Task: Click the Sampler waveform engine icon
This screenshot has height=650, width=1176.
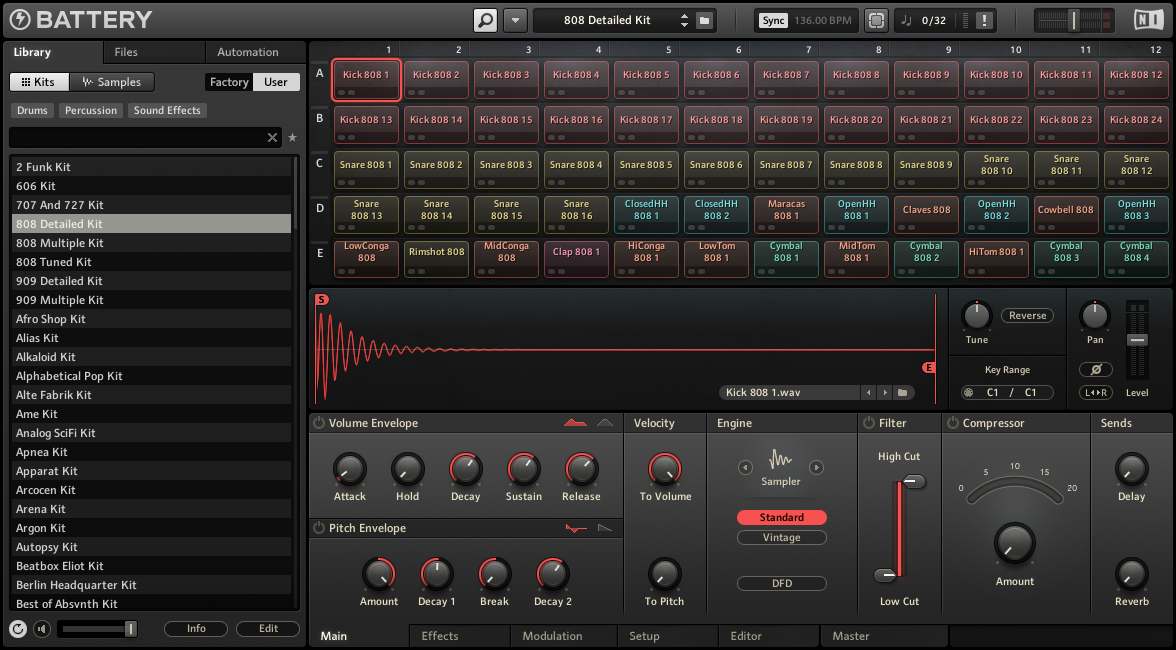Action: [x=781, y=460]
